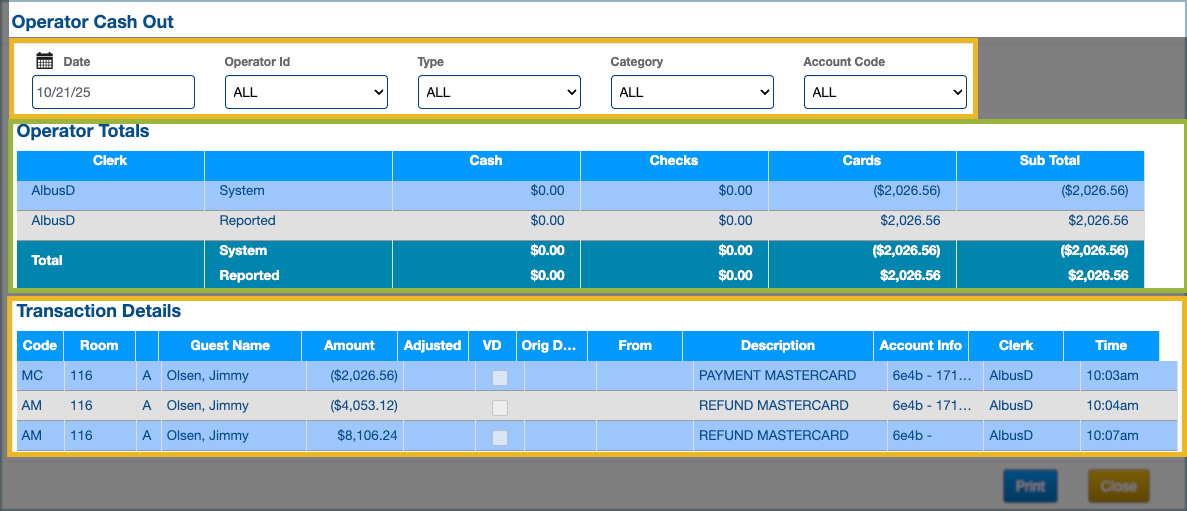Click the Date input field
This screenshot has width=1187, height=511.
click(113, 92)
